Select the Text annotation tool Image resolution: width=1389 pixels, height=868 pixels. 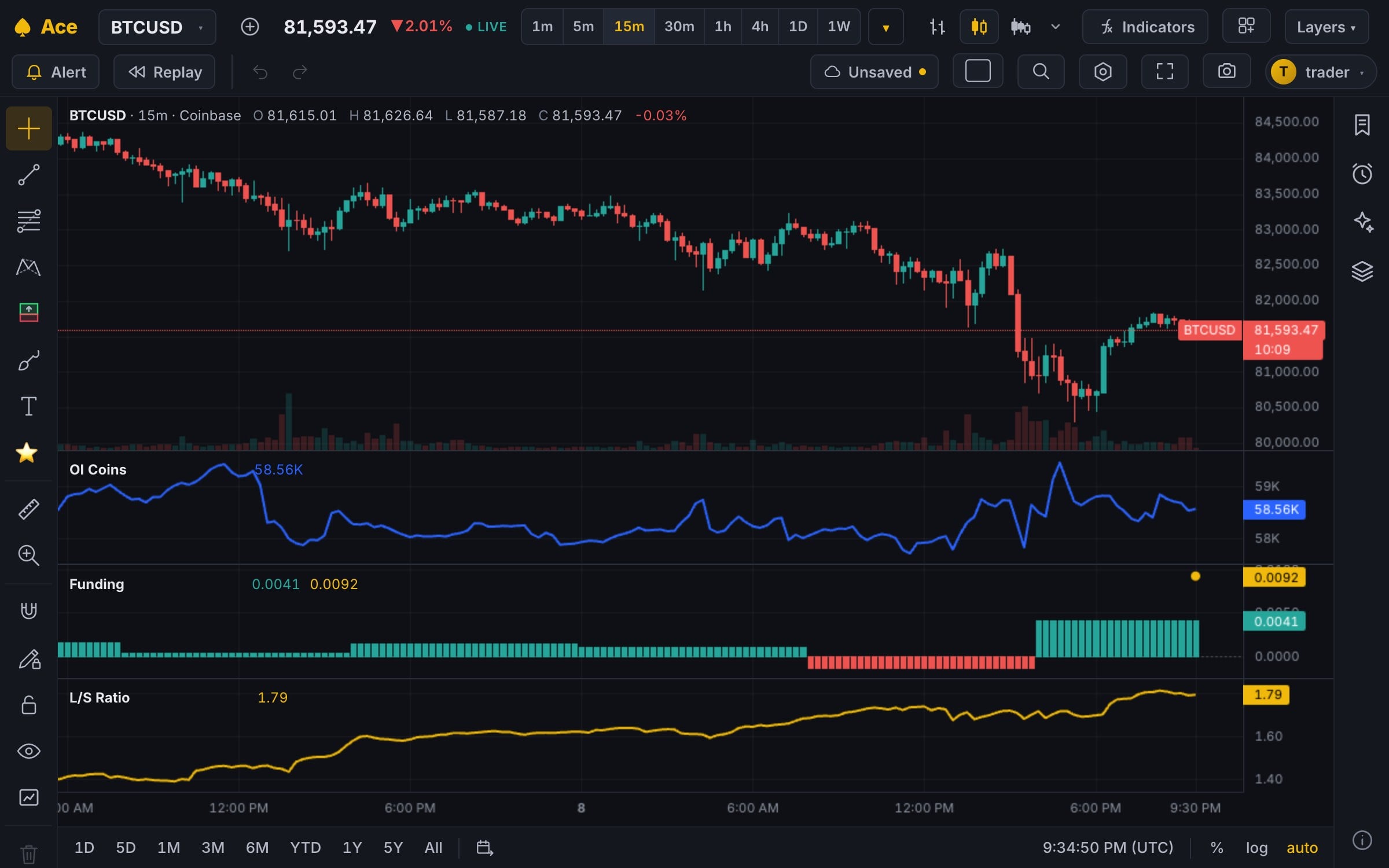pyautogui.click(x=28, y=406)
